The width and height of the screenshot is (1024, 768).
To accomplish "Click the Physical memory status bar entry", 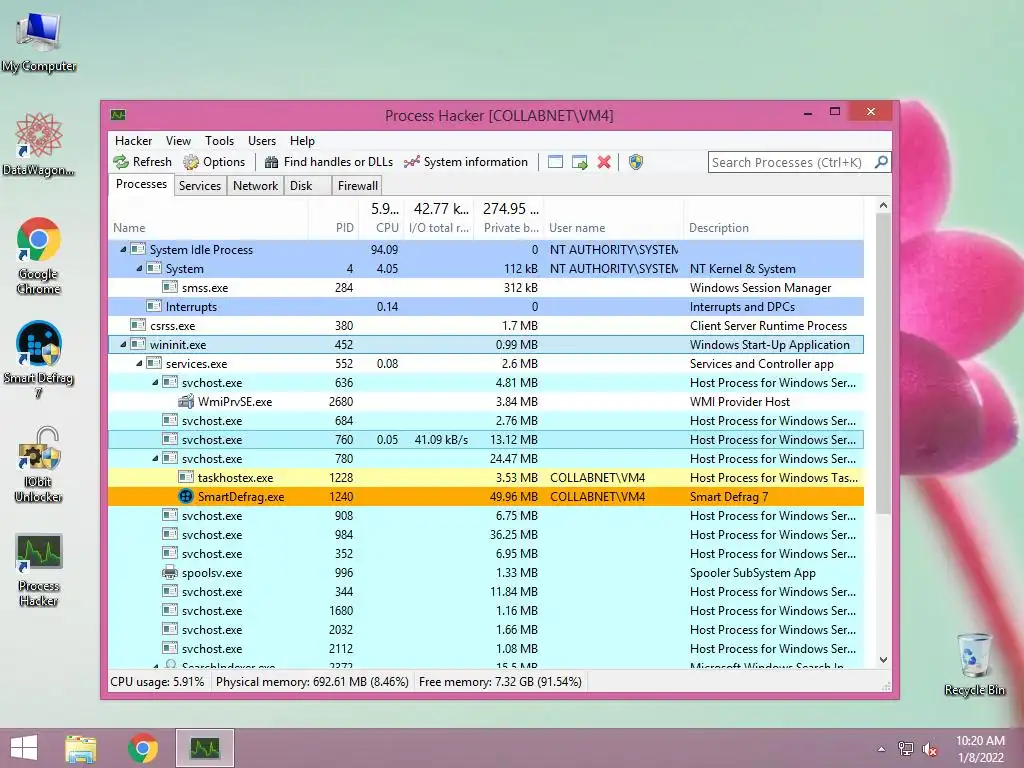I will (312, 682).
